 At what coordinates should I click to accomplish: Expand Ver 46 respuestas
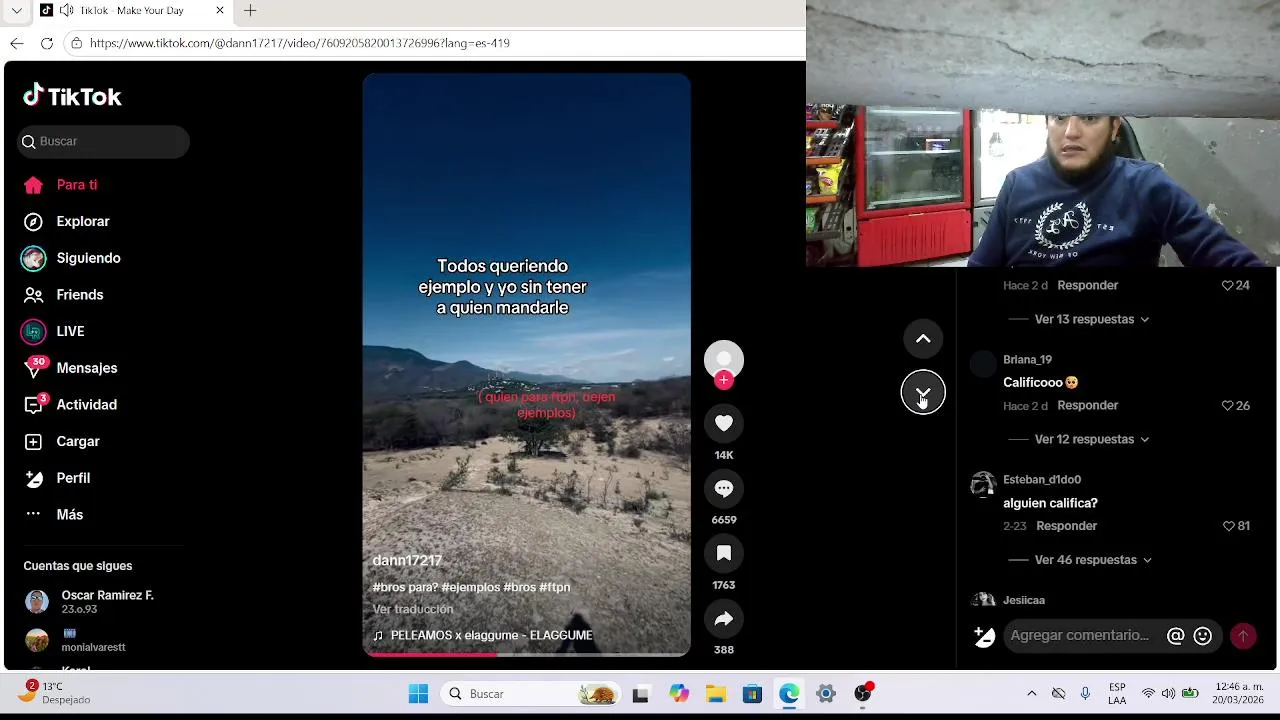[1093, 560]
